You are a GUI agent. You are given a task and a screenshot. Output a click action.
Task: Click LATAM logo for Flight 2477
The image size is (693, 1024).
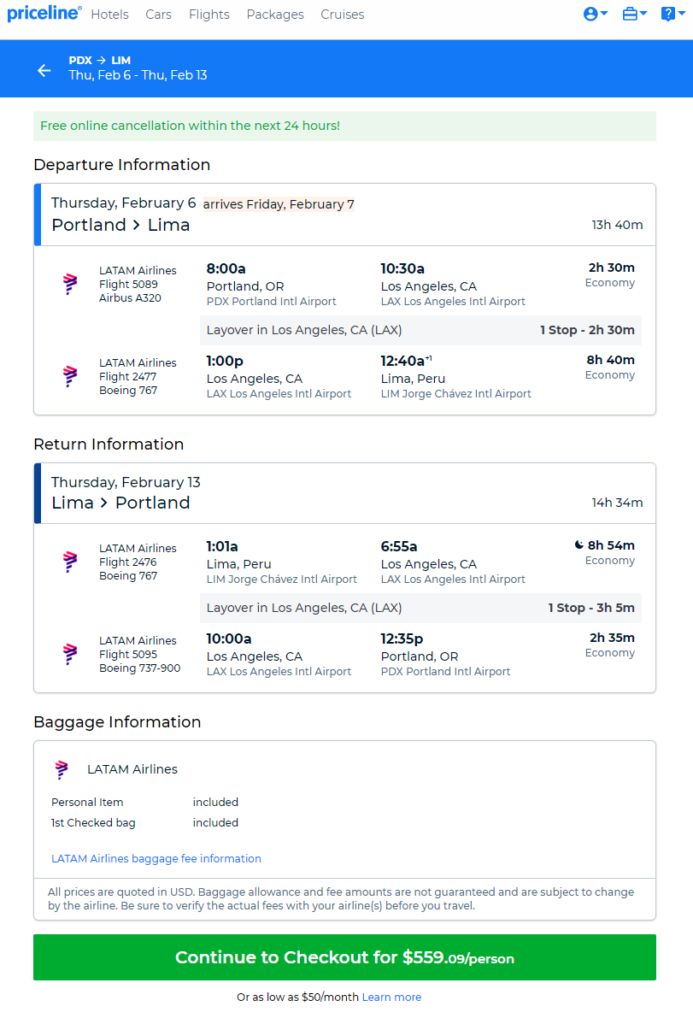(x=70, y=376)
